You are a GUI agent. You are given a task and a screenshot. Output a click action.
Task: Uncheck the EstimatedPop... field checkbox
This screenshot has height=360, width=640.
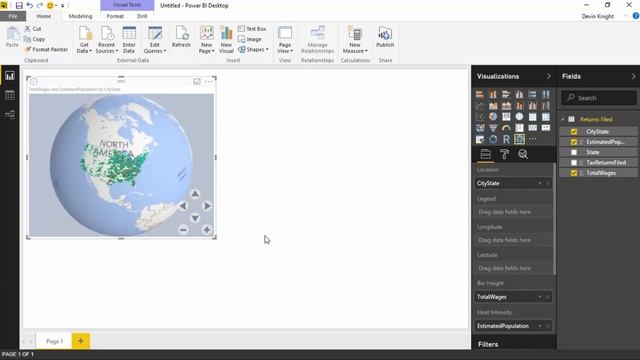574,142
